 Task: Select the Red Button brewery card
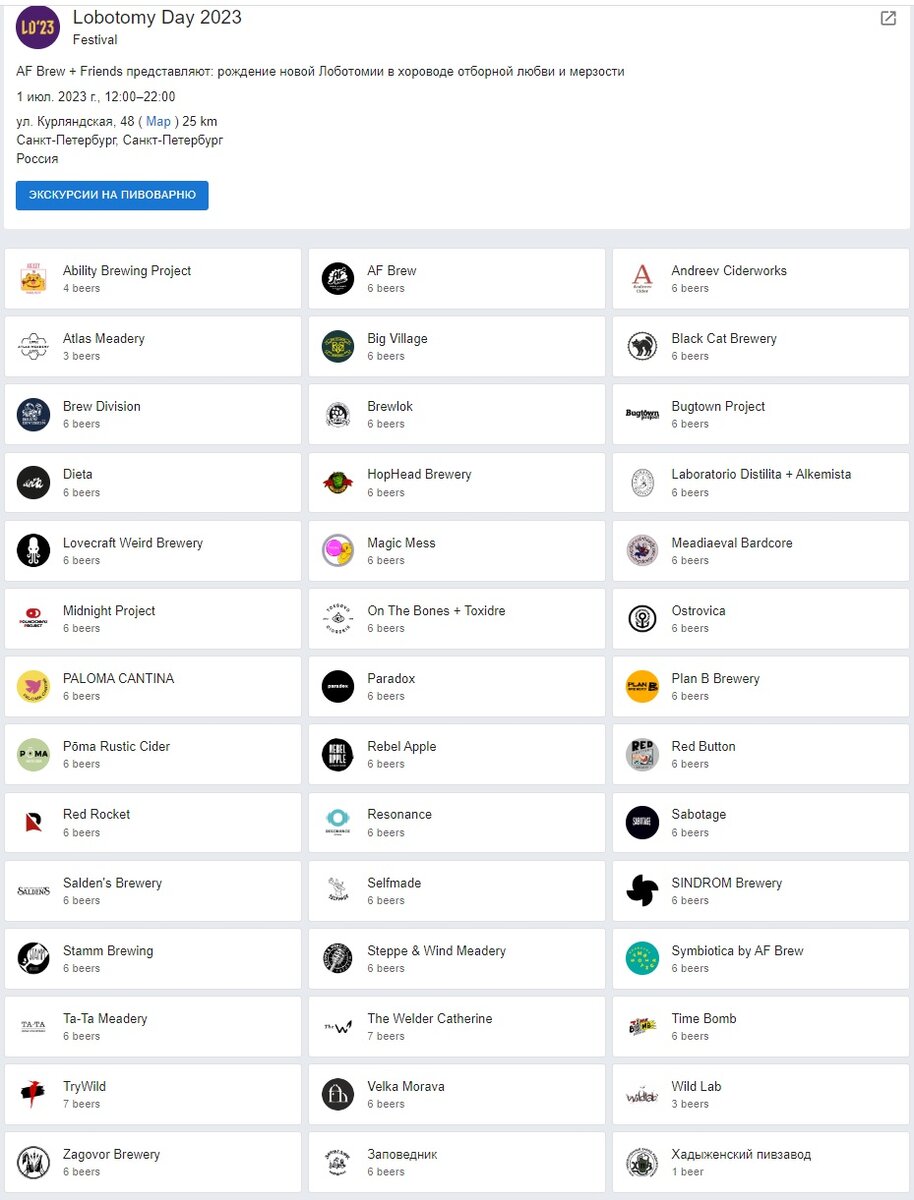point(760,755)
